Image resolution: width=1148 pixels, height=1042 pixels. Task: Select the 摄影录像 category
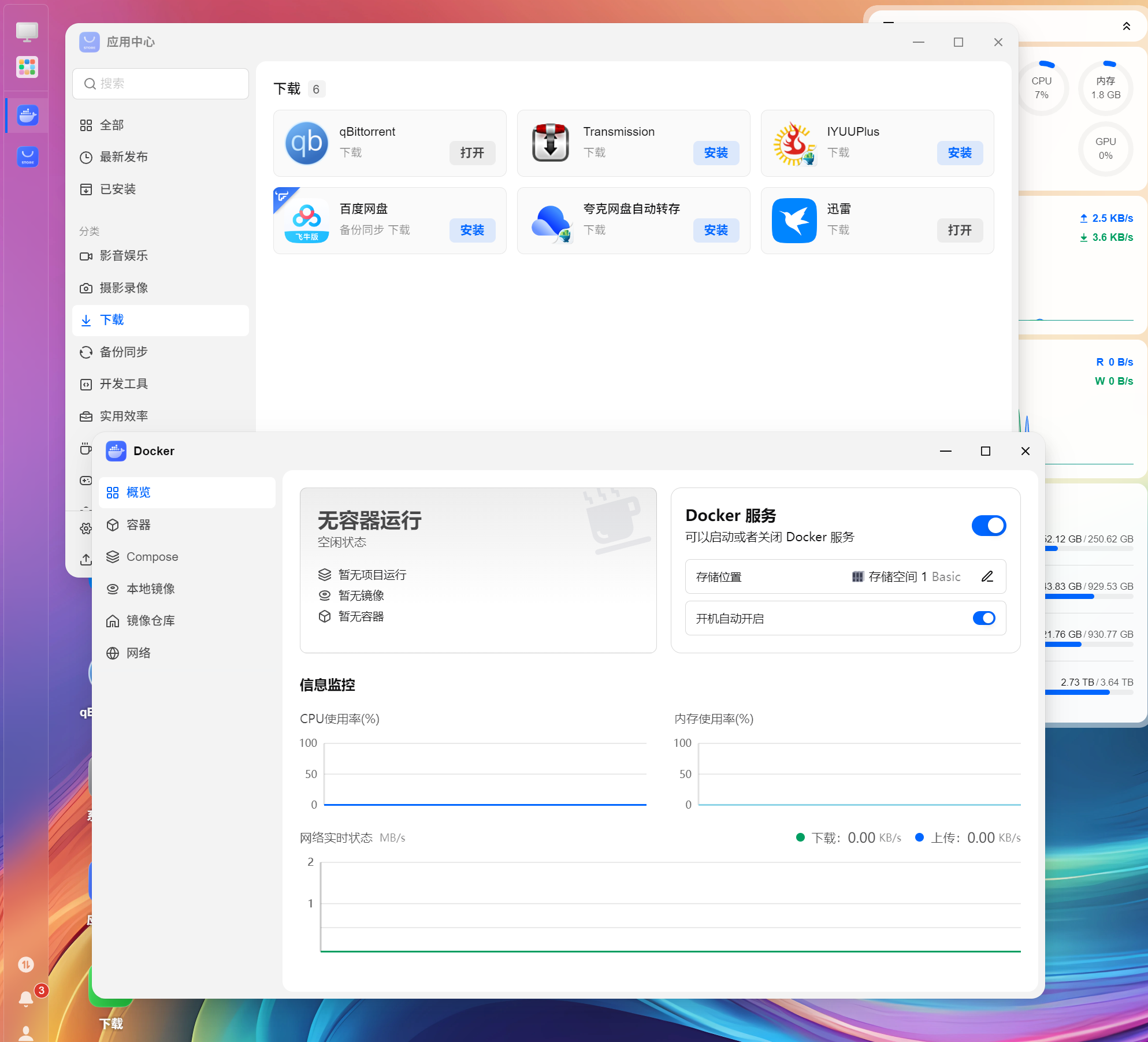[x=161, y=288]
